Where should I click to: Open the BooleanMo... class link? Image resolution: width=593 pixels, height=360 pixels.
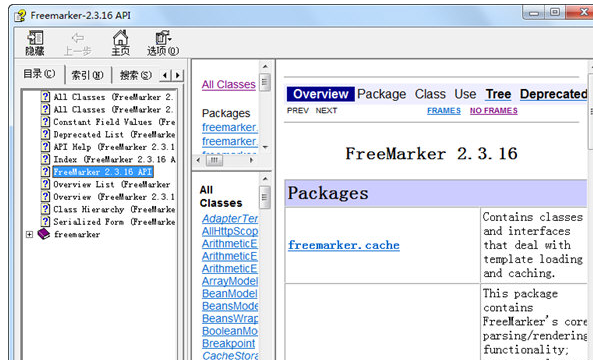coord(230,331)
